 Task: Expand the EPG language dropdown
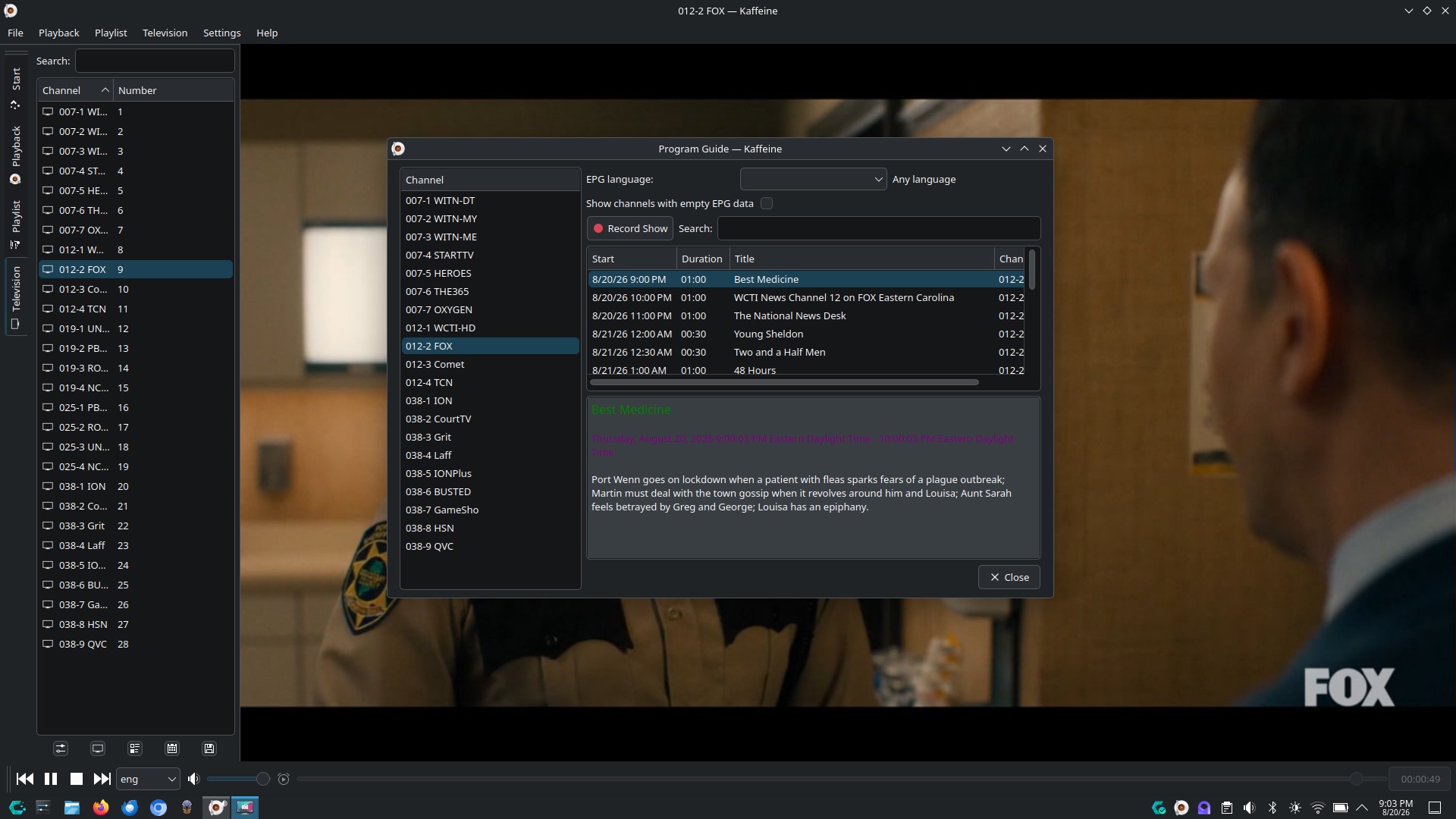point(813,180)
